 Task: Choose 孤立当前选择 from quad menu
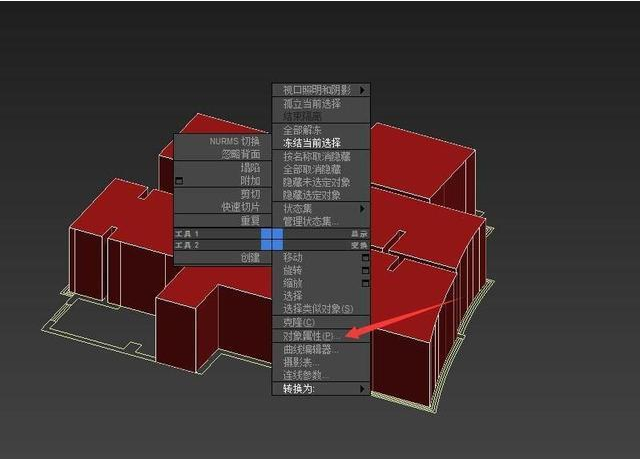312,104
